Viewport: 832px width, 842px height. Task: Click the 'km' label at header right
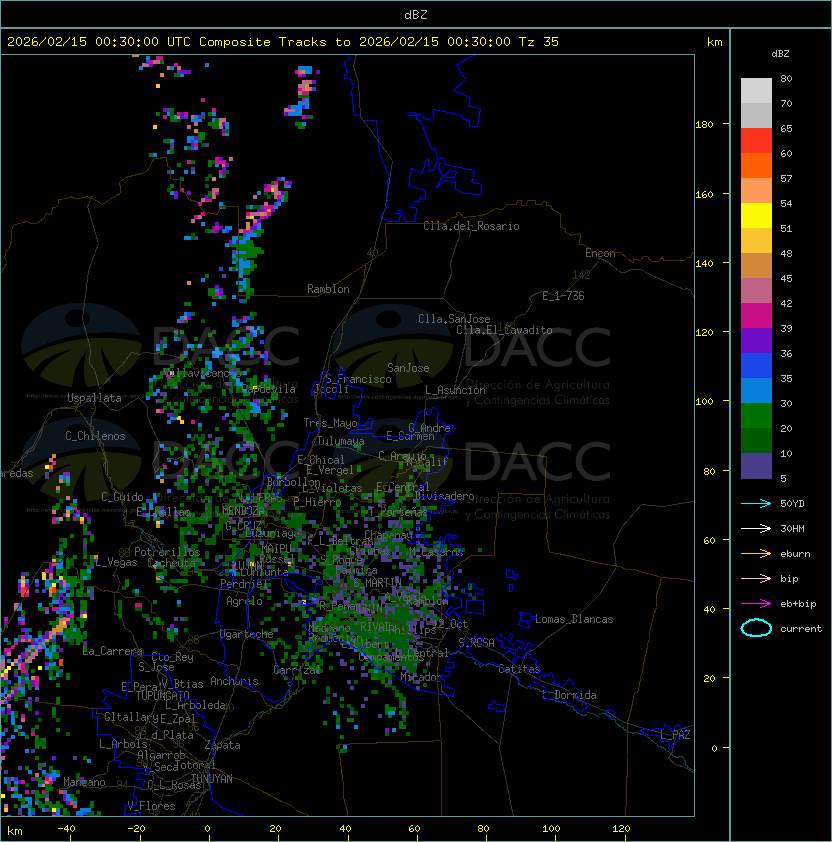[714, 42]
